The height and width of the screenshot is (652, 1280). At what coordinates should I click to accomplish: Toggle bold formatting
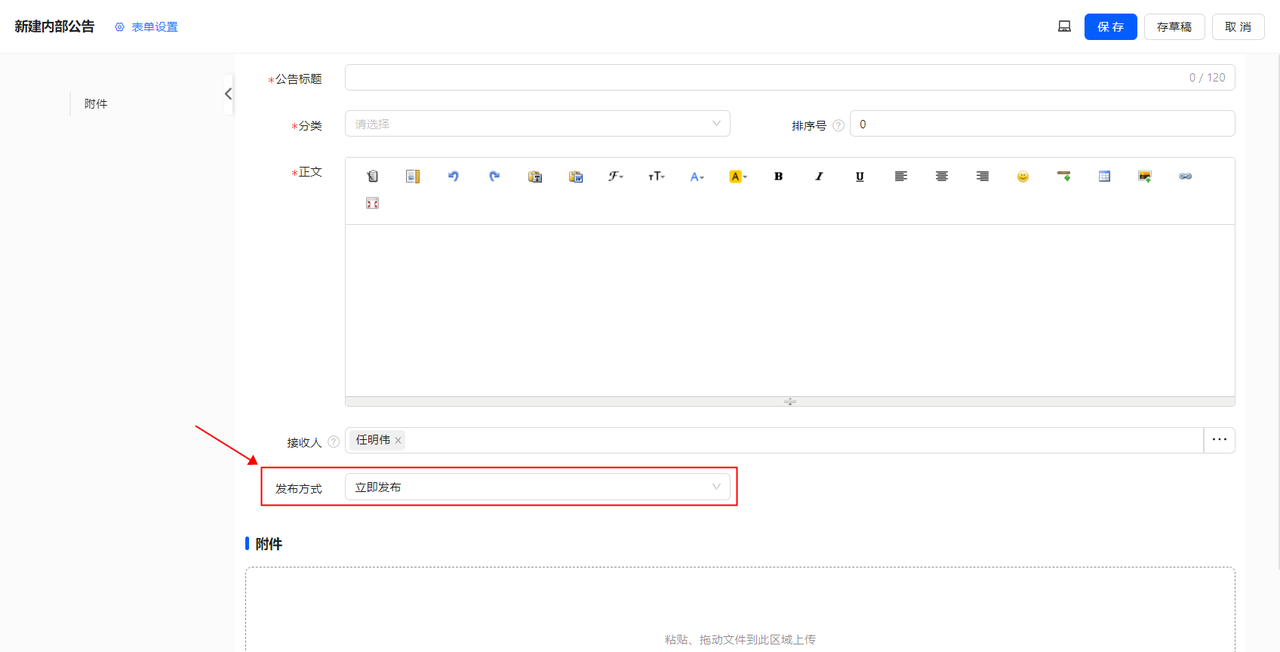tap(779, 176)
